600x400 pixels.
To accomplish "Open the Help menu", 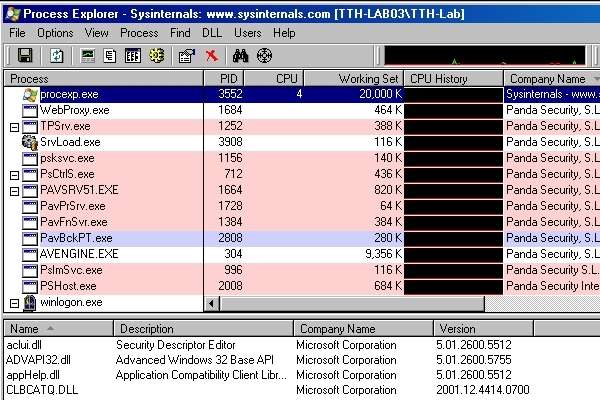I will point(284,33).
